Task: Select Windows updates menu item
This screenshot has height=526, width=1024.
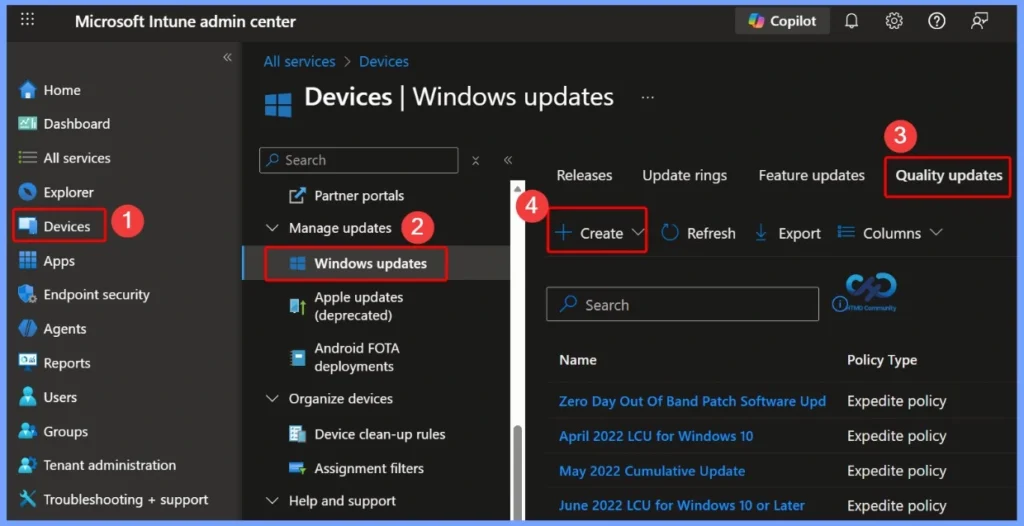Action: click(356, 263)
